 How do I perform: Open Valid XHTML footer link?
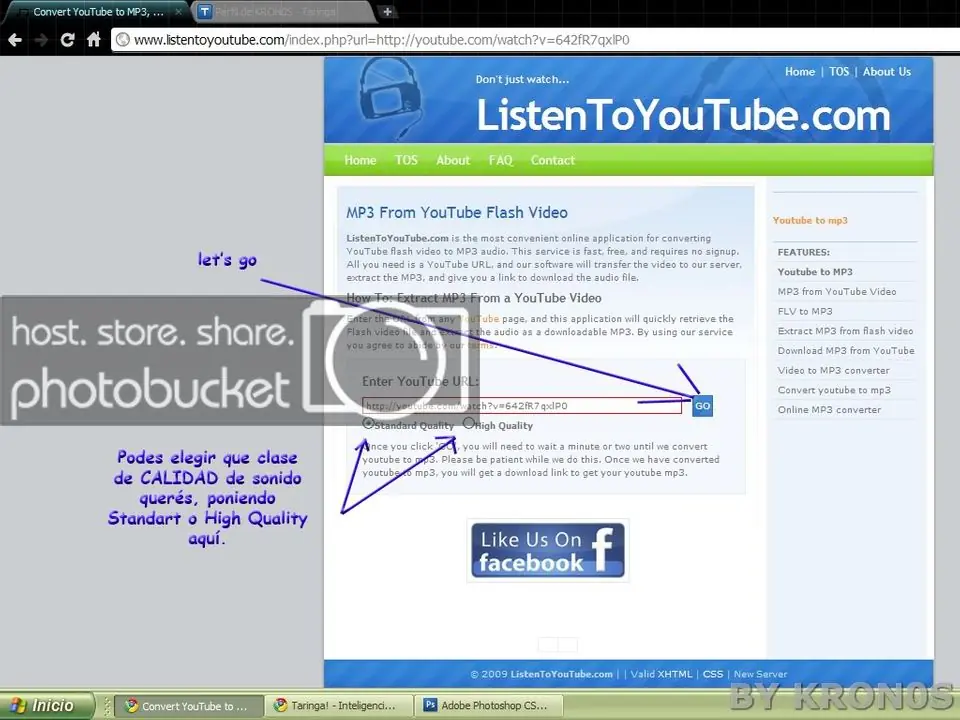661,674
